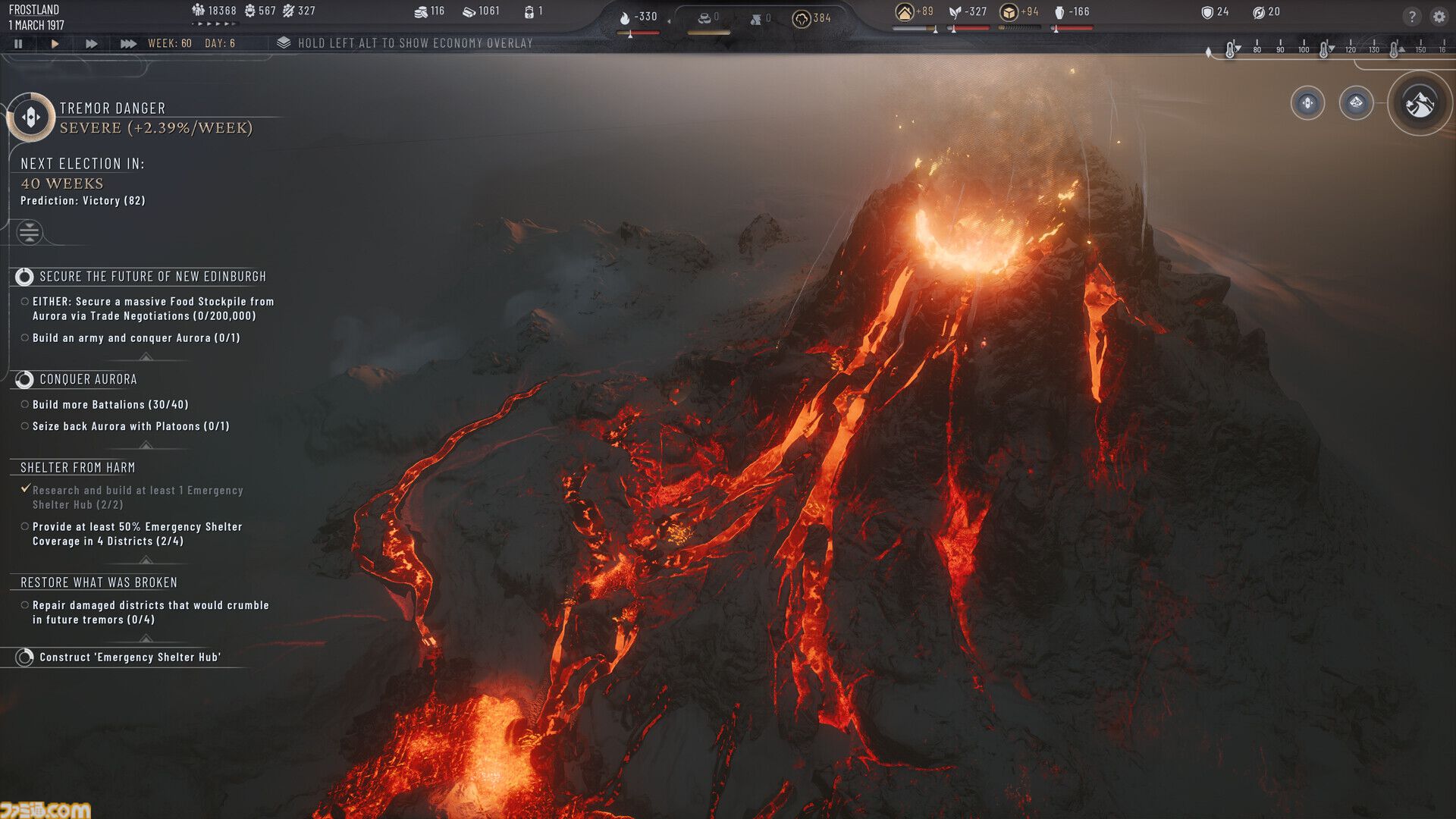1456x819 pixels.
Task: Open the food plant icon showing -327
Action: pyautogui.click(x=955, y=12)
